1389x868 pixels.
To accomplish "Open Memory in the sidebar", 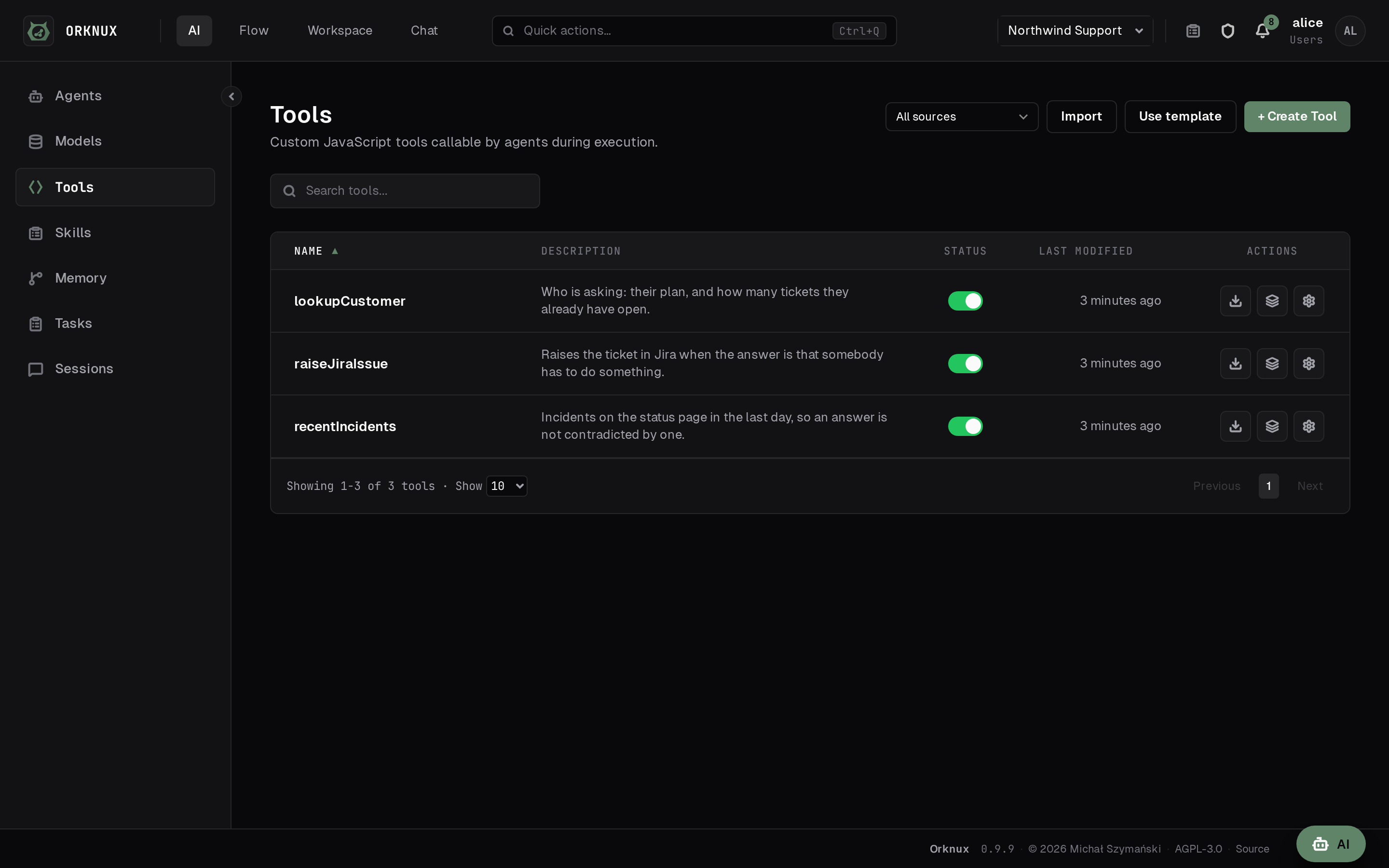I will [115, 278].
